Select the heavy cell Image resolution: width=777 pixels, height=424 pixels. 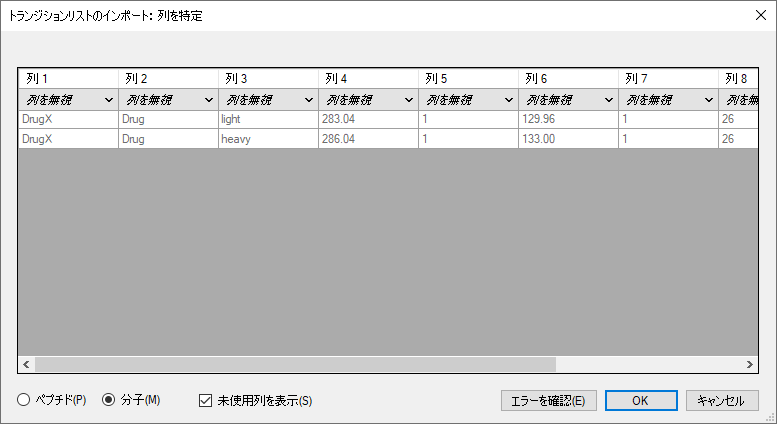pos(268,139)
